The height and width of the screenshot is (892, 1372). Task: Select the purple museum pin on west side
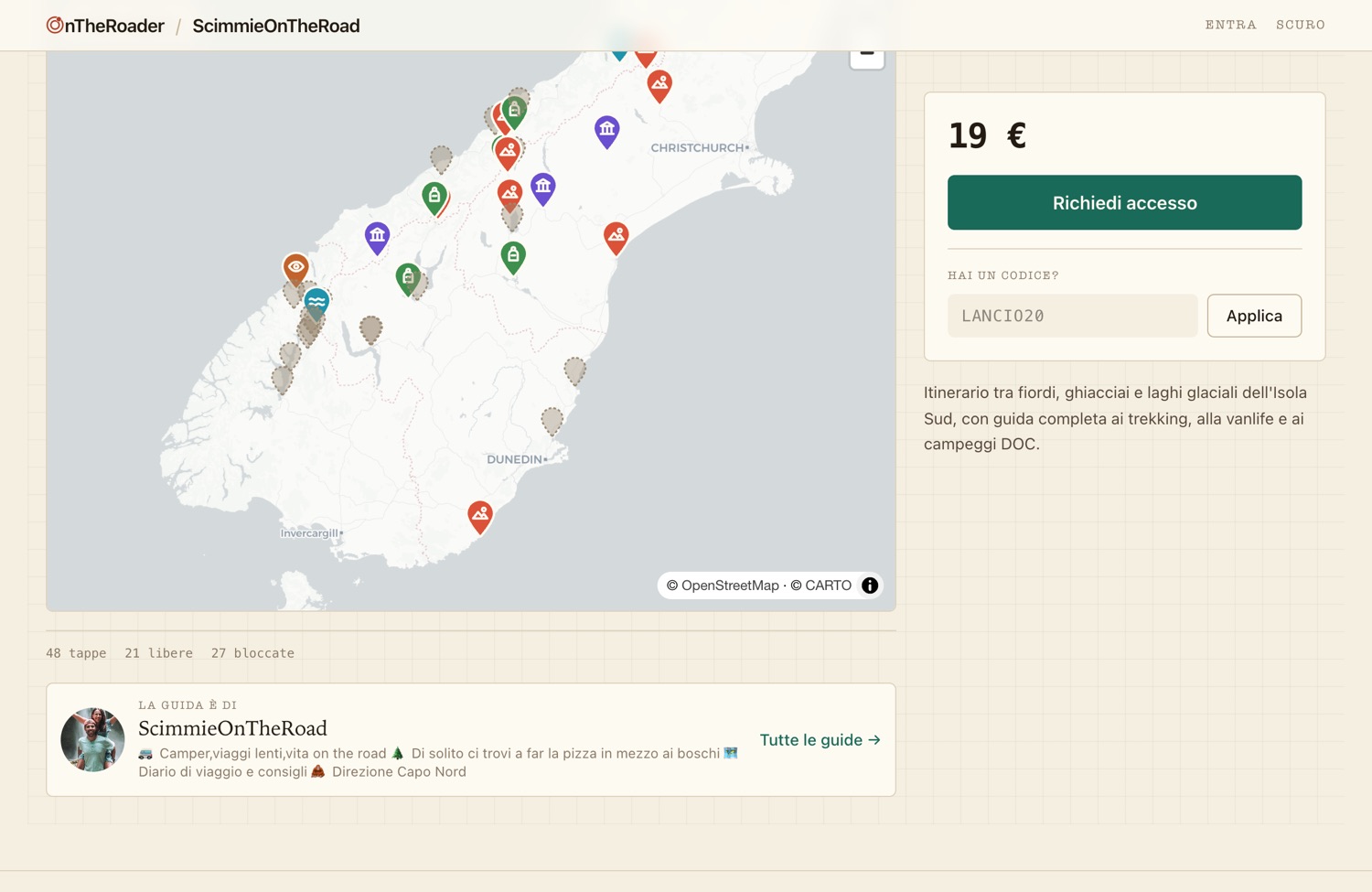click(x=377, y=238)
